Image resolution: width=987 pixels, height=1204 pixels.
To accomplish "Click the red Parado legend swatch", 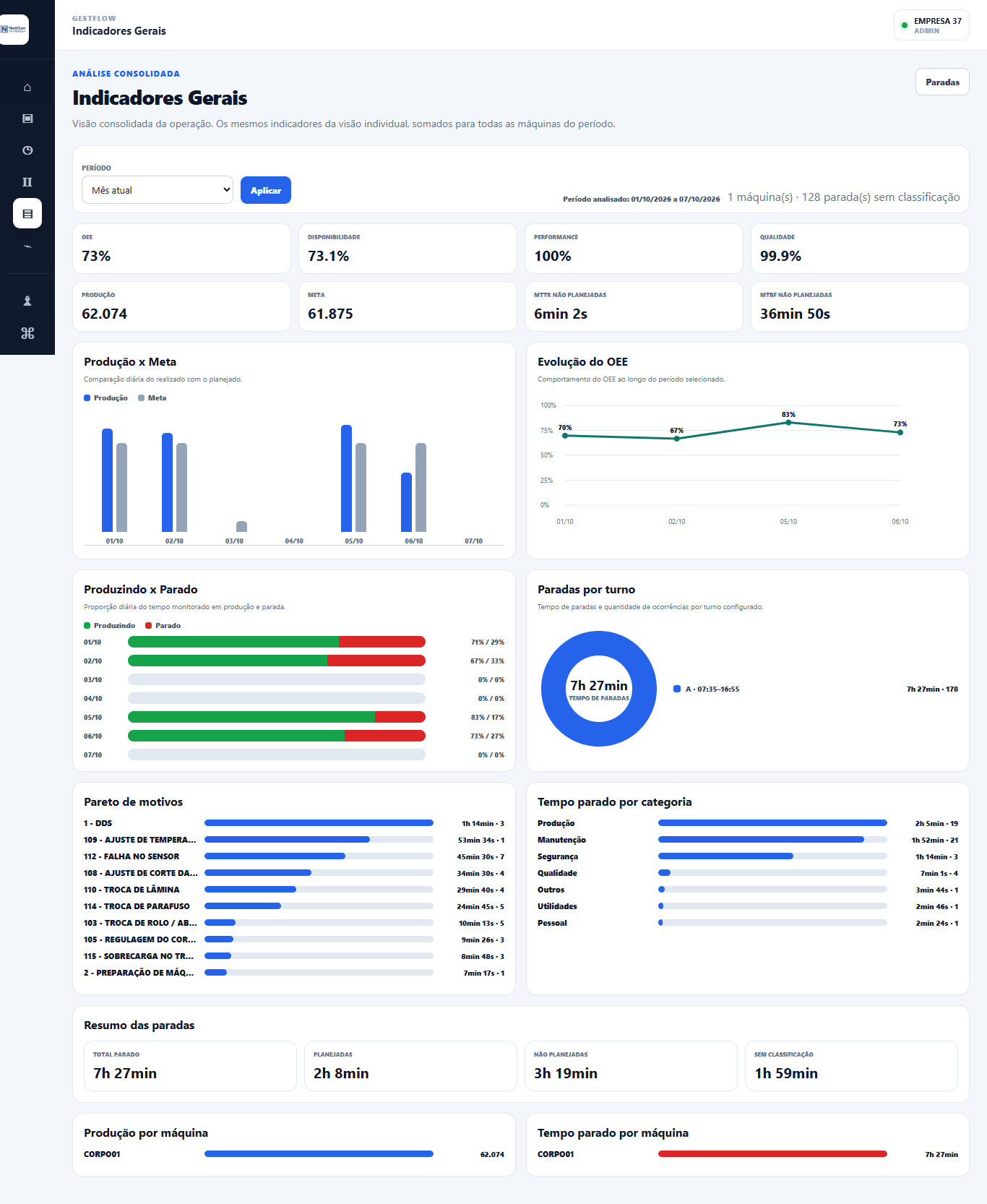I will point(149,626).
